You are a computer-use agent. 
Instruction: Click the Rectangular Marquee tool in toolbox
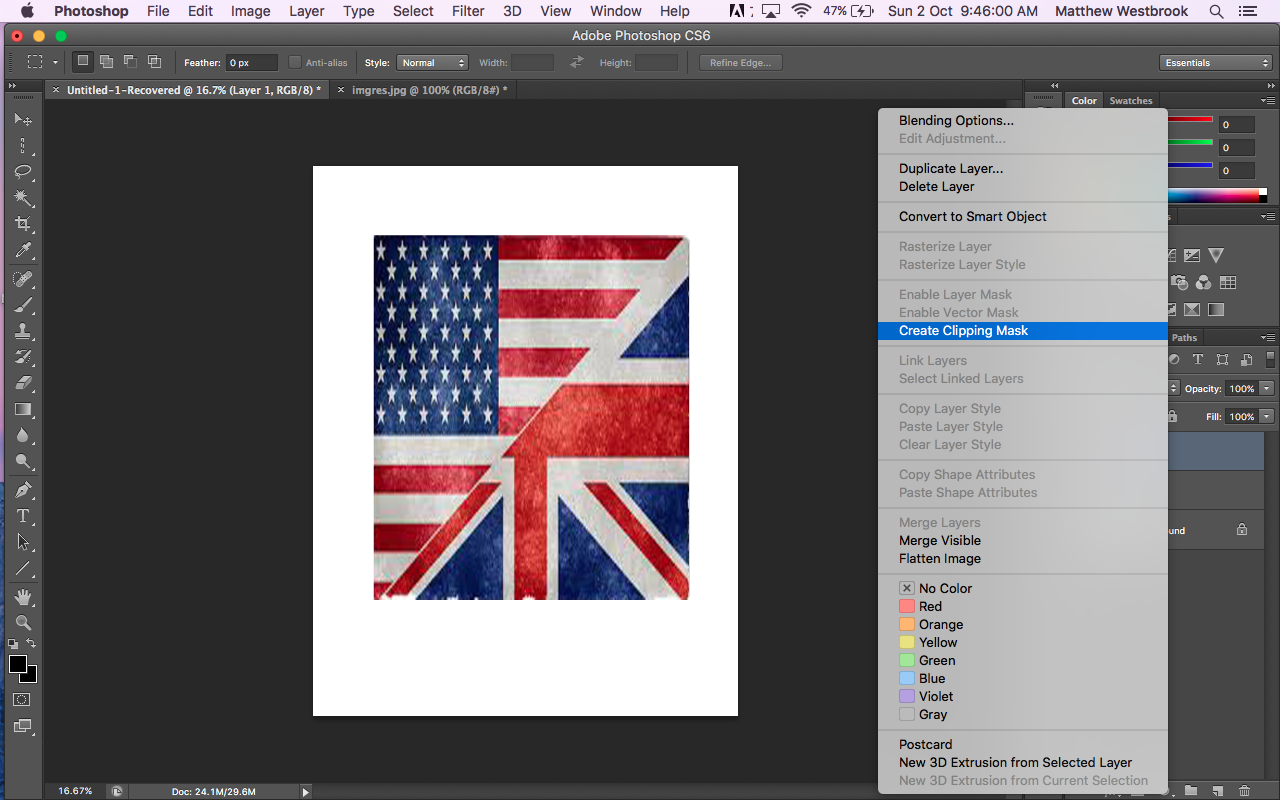tap(23, 146)
